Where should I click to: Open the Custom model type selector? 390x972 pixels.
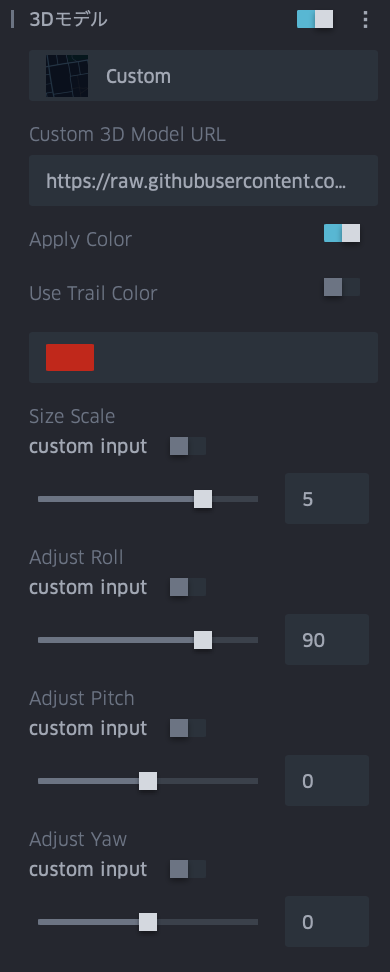tap(203, 76)
